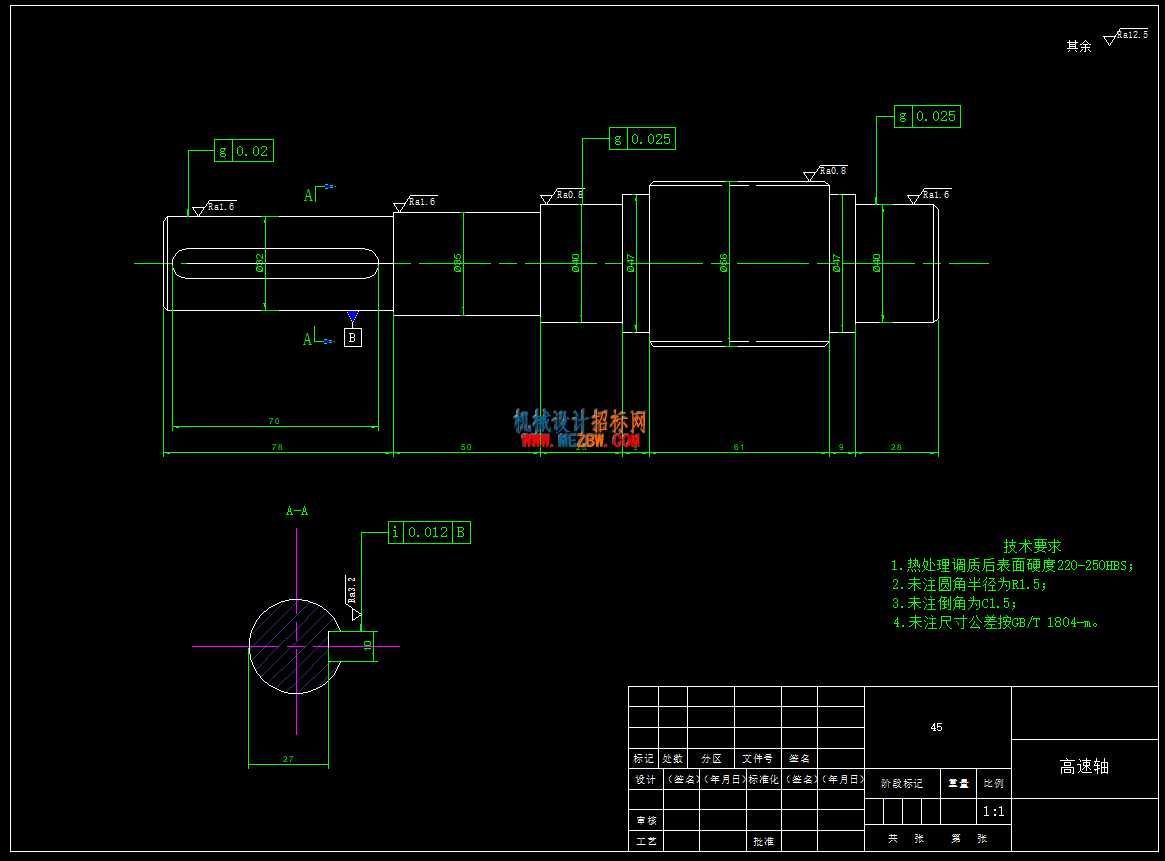Select the blue datum triangle above B
This screenshot has height=861, width=1165.
point(353,317)
